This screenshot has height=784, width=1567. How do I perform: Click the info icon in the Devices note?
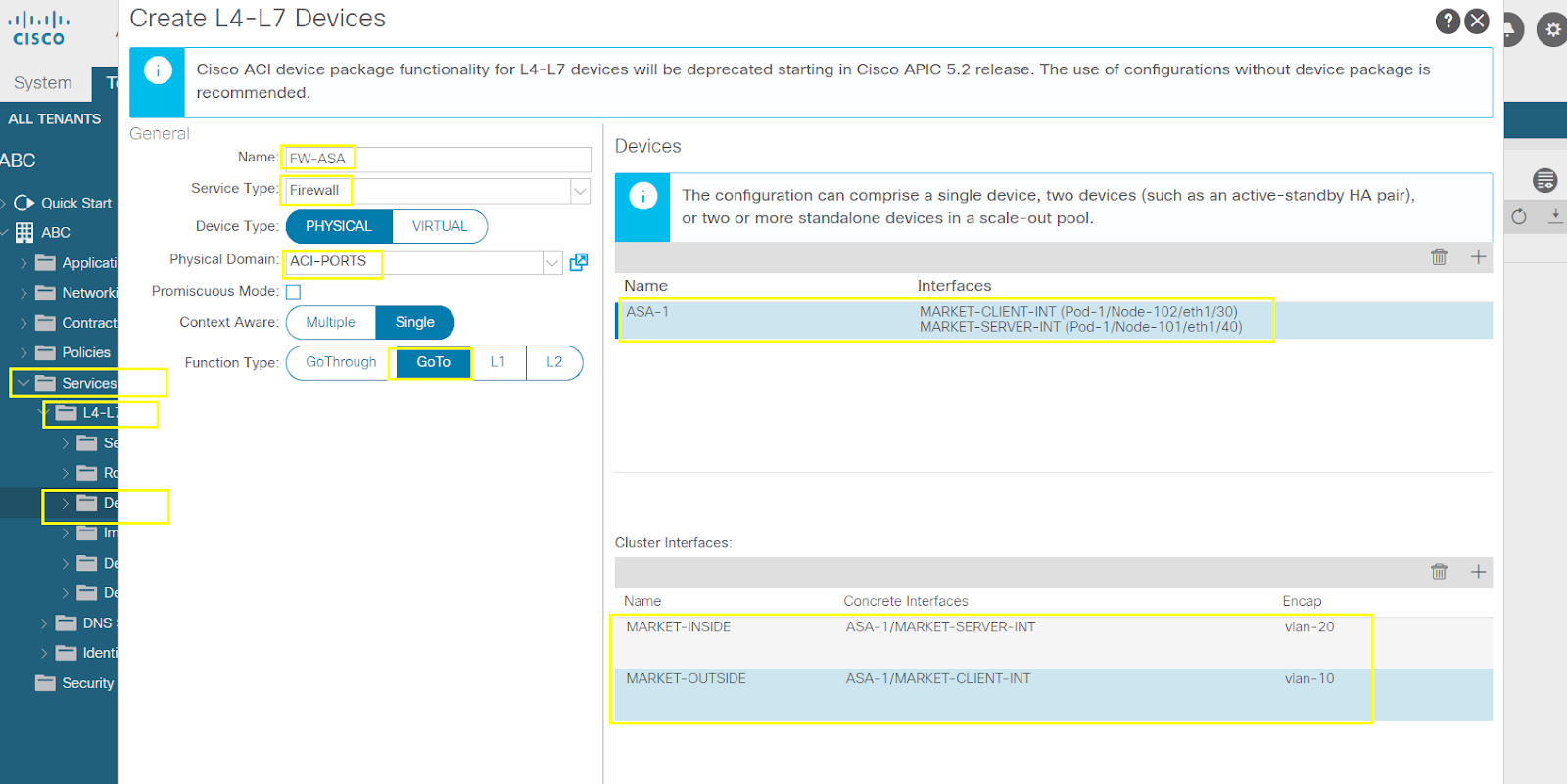(x=642, y=196)
